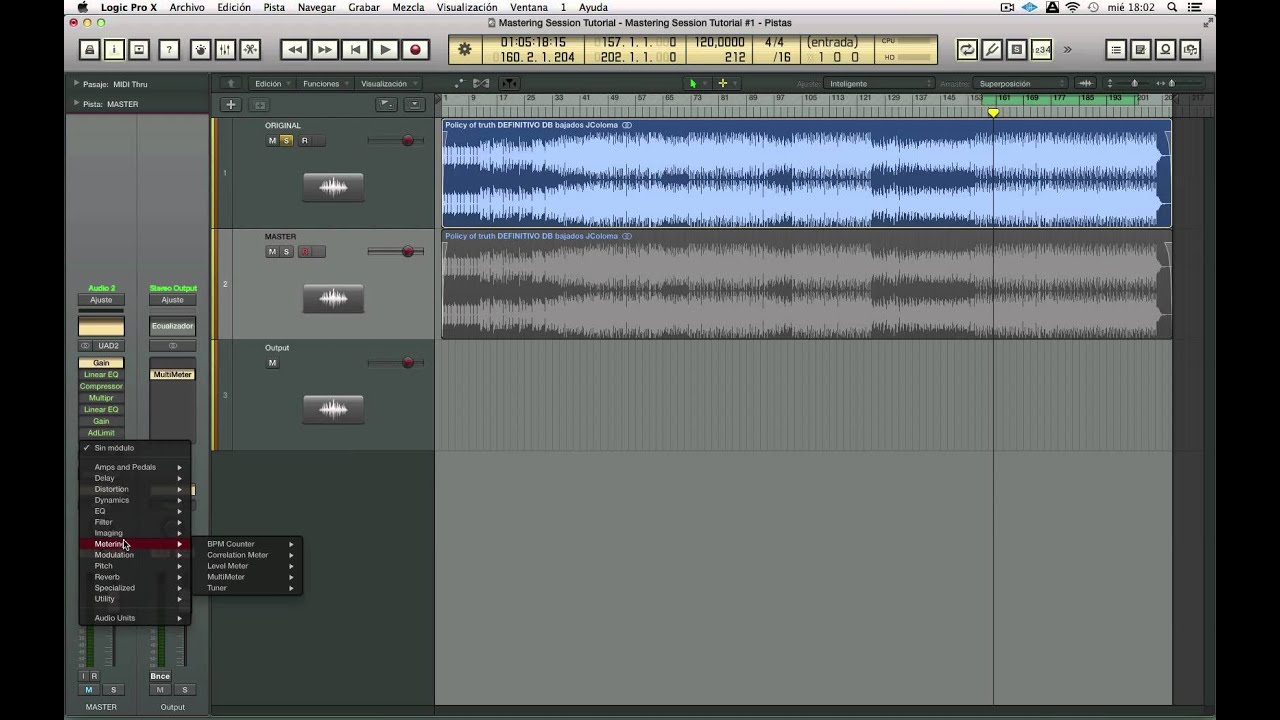Open the Media Browser button
The width and height of the screenshot is (1280, 720).
point(1190,49)
